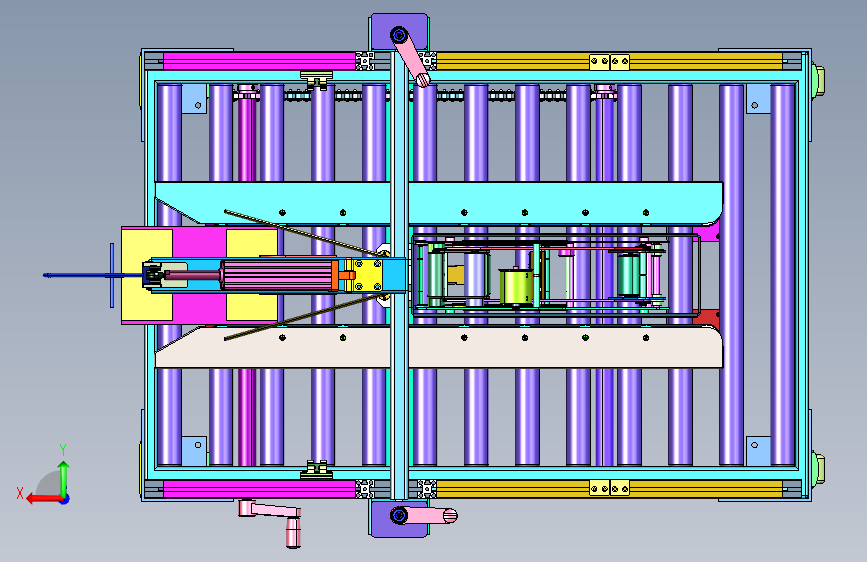Select the yellow-green motor in taping head

coord(516,286)
